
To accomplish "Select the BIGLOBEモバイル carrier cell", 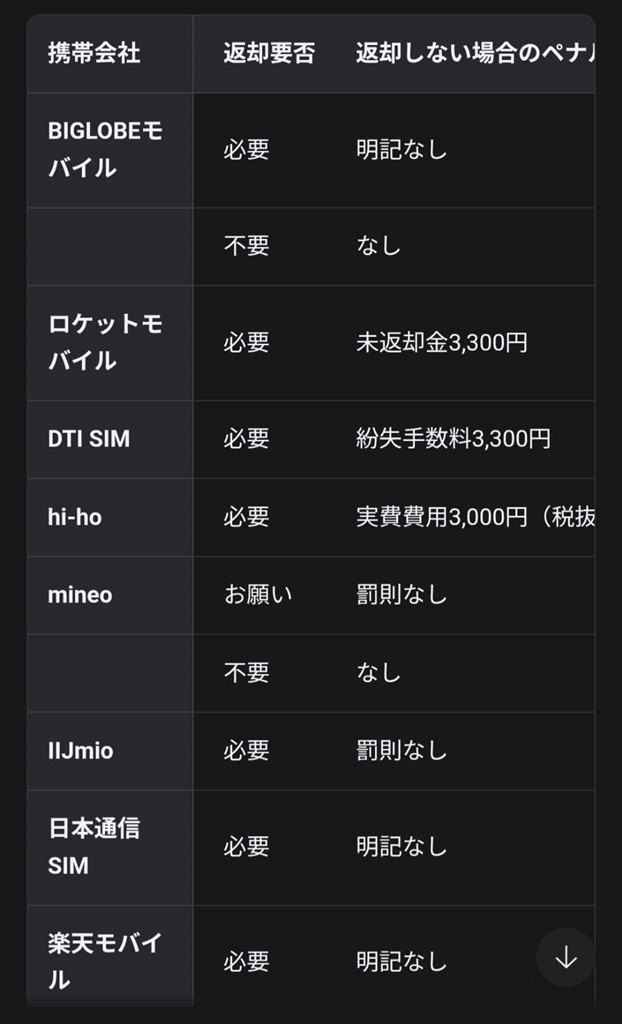I will 105,150.
